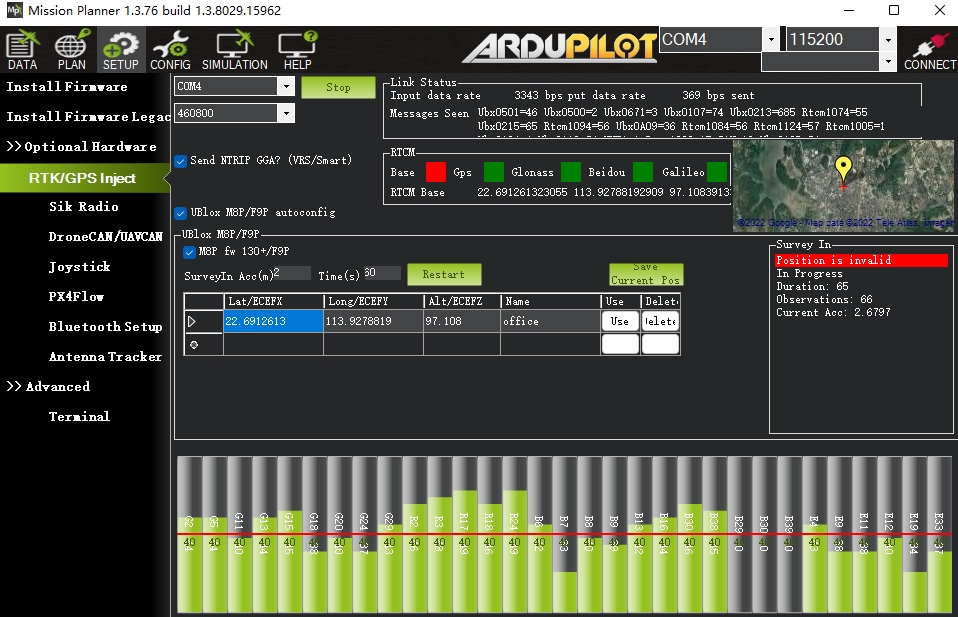Open Joystick setup page

tap(79, 266)
